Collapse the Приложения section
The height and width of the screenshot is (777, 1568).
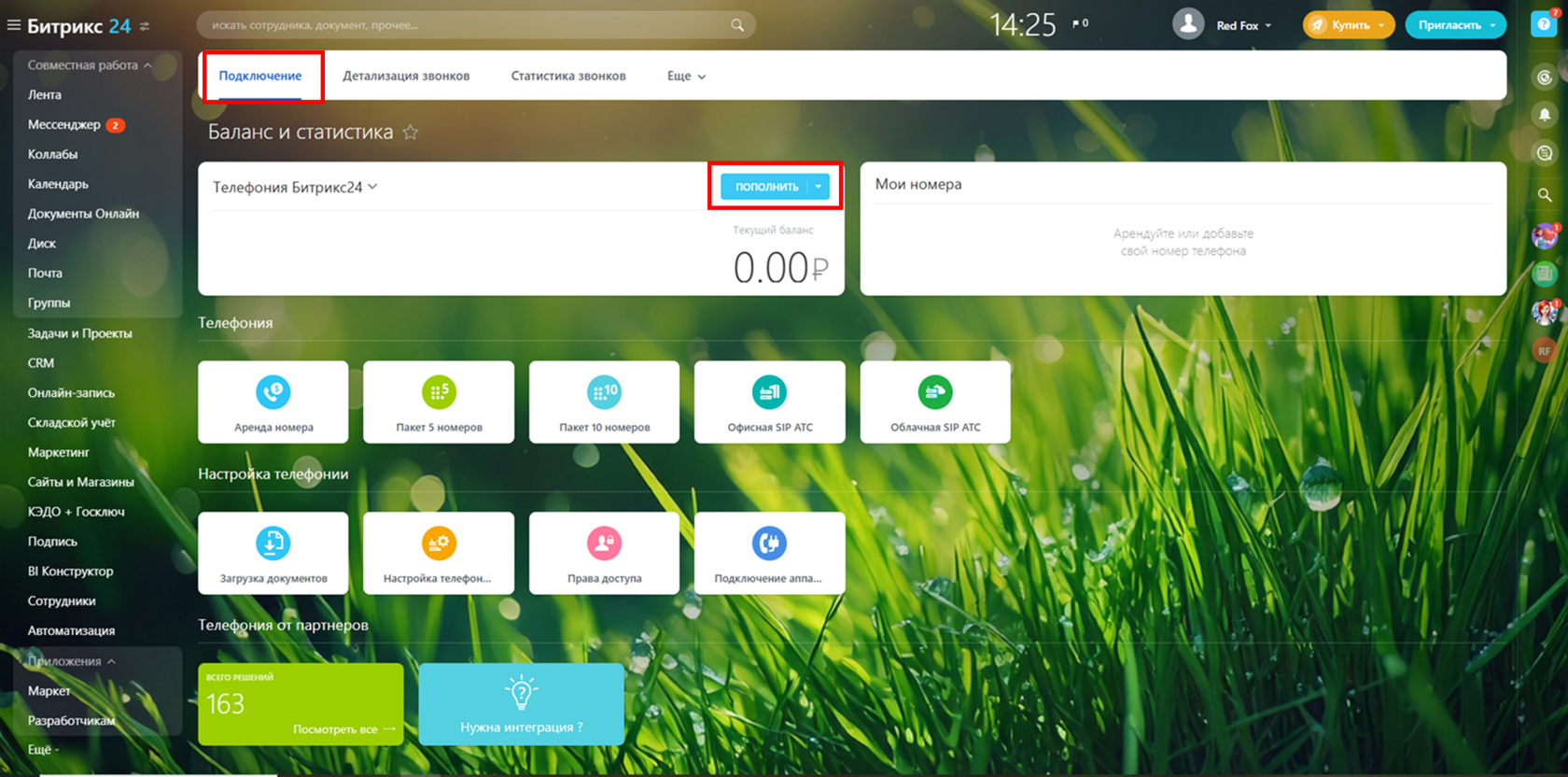pos(71,661)
